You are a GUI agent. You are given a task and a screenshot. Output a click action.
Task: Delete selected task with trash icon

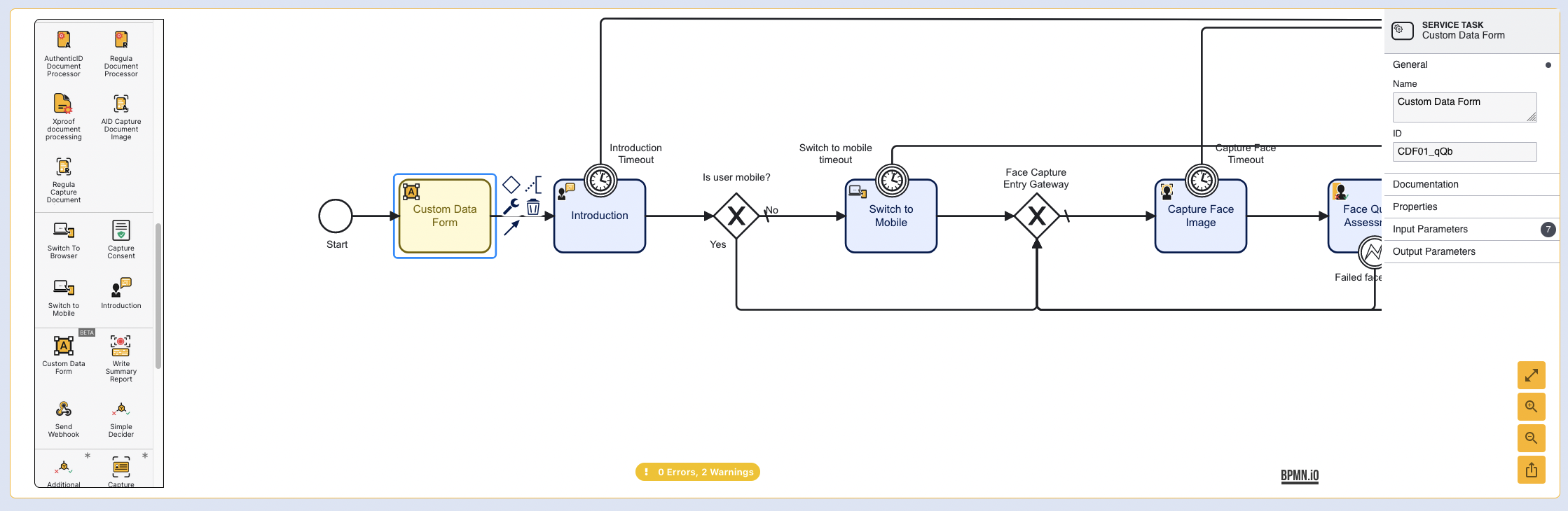tap(534, 206)
